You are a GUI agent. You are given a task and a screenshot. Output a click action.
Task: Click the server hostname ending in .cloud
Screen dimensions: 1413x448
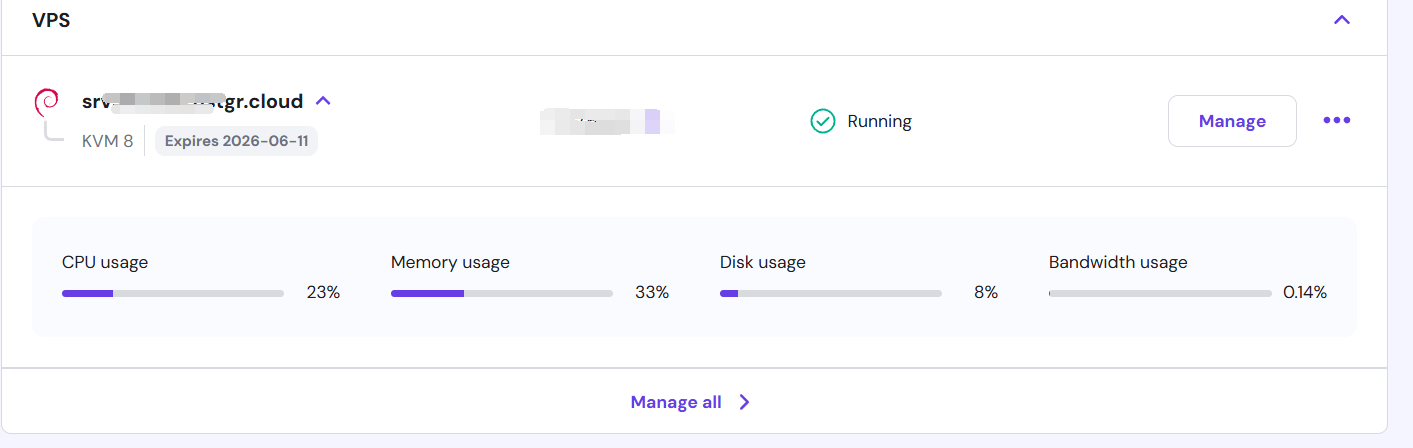click(x=192, y=101)
